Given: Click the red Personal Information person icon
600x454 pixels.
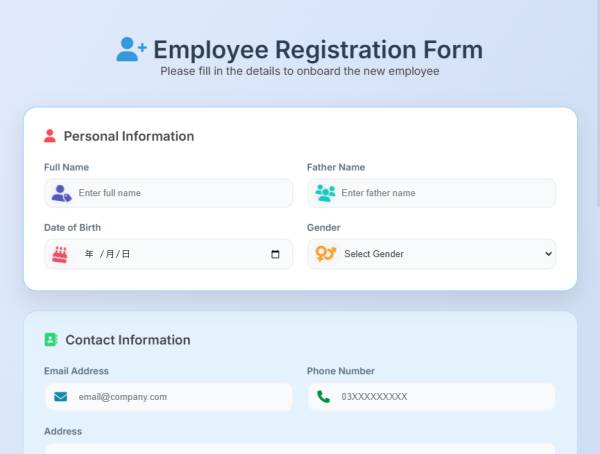Looking at the screenshot, I should tap(50, 136).
